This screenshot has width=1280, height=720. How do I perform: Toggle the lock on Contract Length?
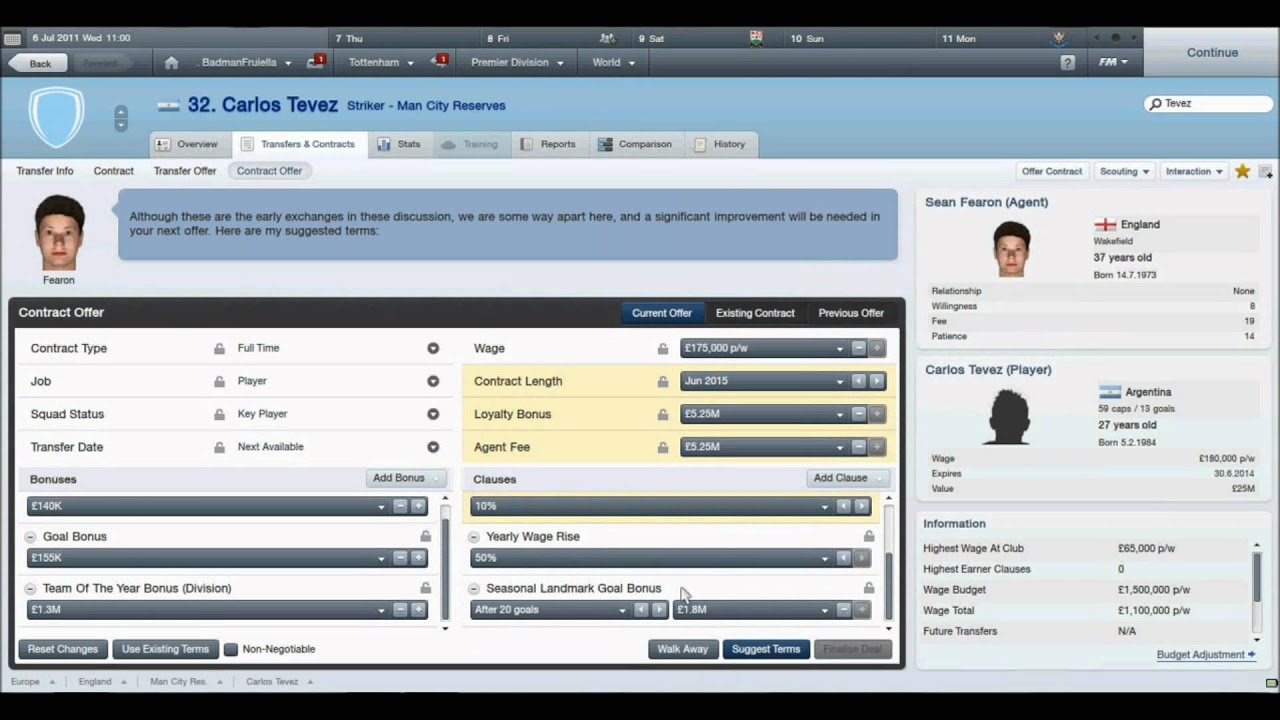662,382
